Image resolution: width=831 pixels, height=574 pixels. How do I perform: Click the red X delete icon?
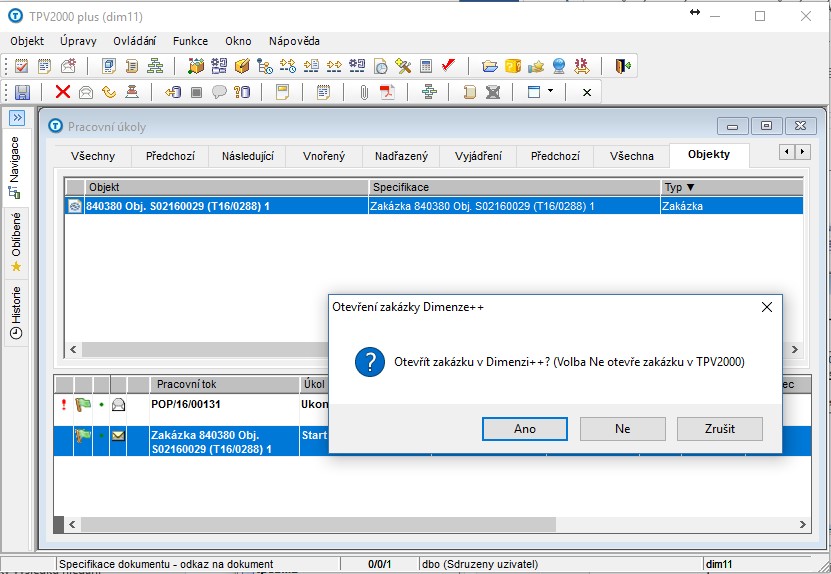(63, 92)
